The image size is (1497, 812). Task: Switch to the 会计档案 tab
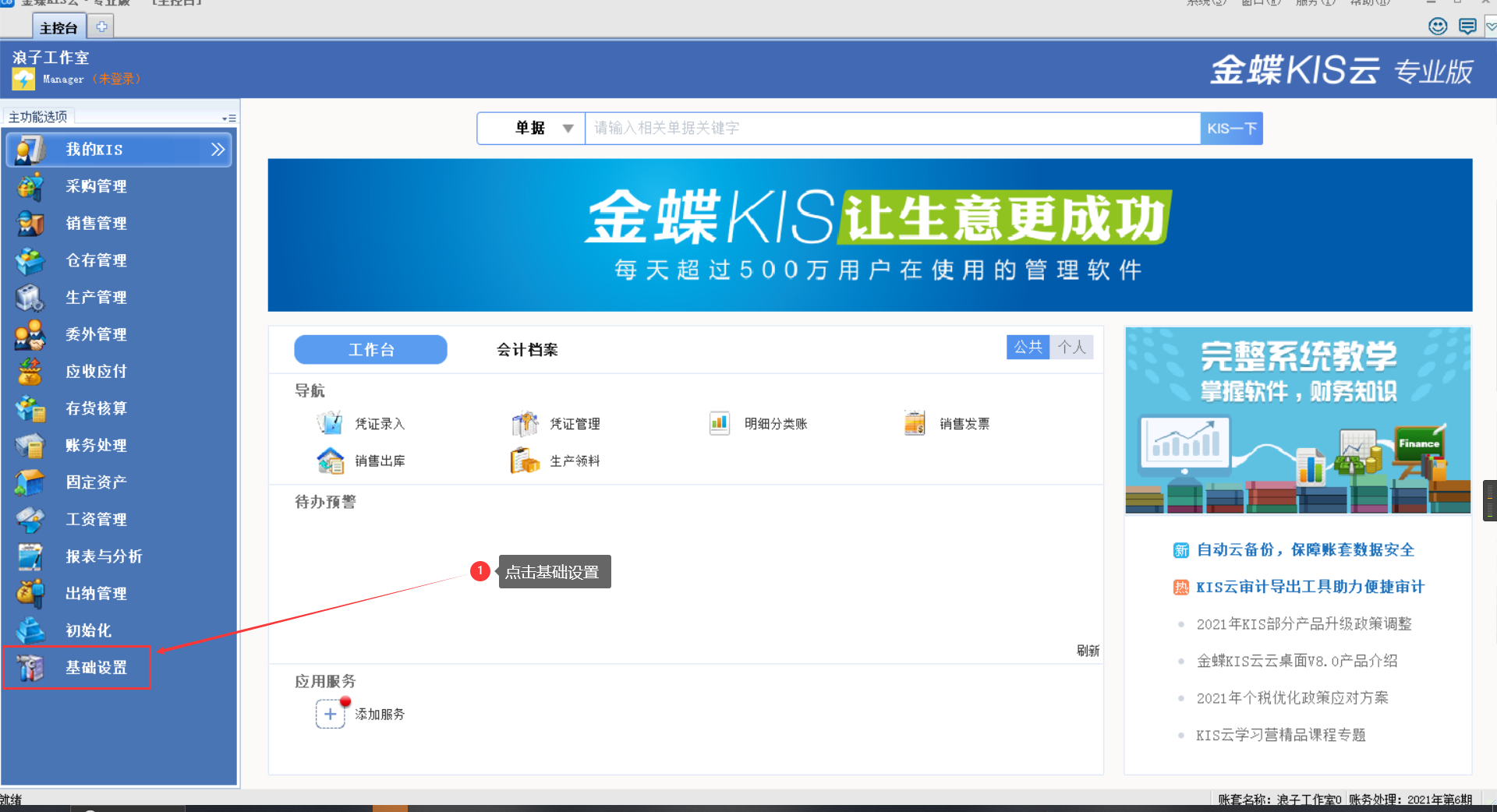click(x=527, y=350)
